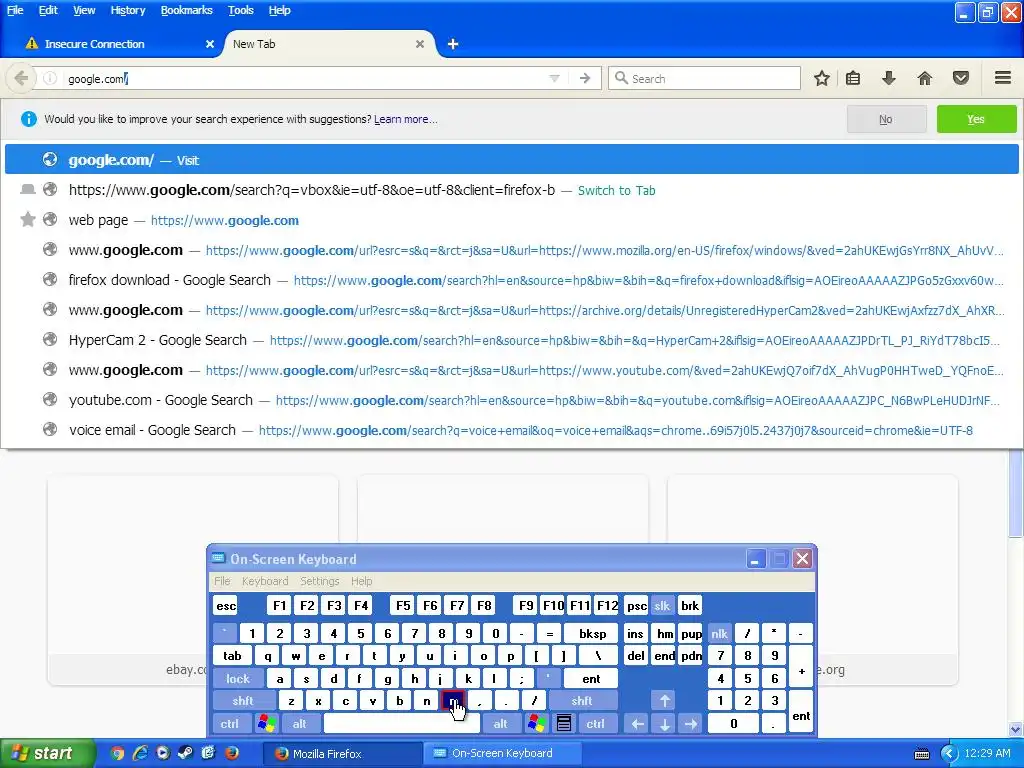Expand hidden tray icons with the arrow
The height and width of the screenshot is (768, 1024).
click(x=948, y=754)
